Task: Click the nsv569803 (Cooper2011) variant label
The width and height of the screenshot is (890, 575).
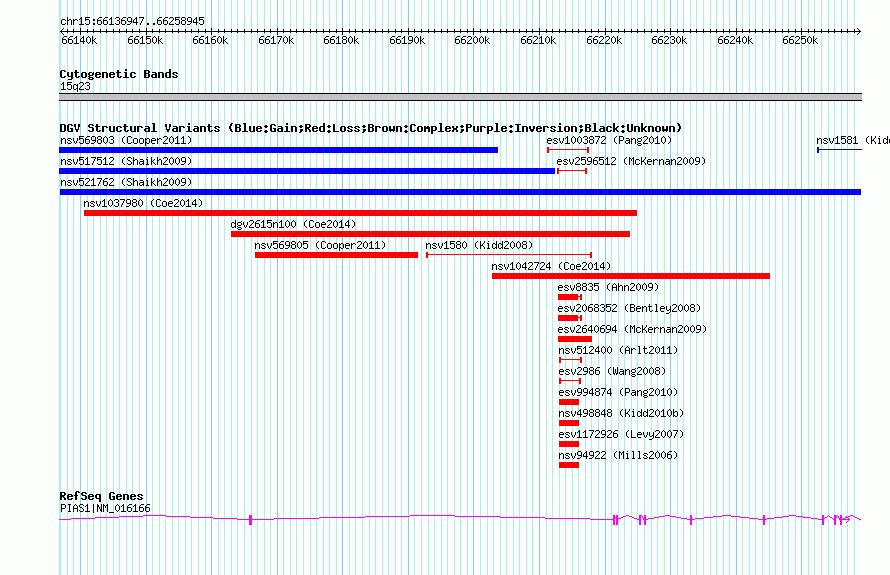Action: pos(126,140)
